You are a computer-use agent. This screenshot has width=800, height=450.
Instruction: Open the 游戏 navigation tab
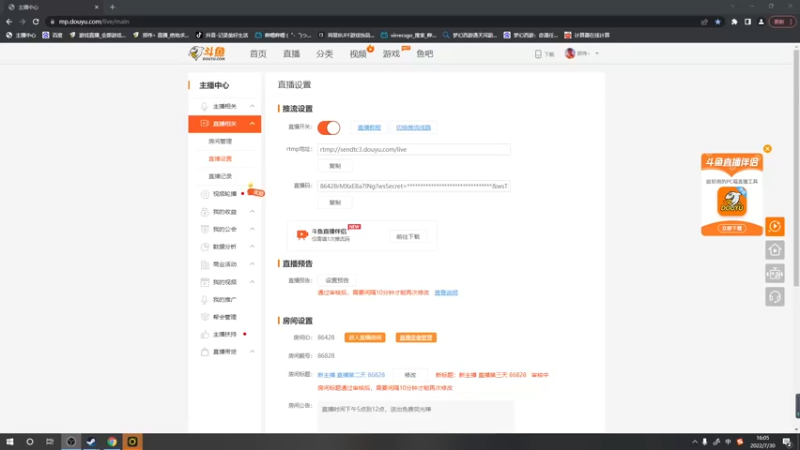(x=391, y=54)
